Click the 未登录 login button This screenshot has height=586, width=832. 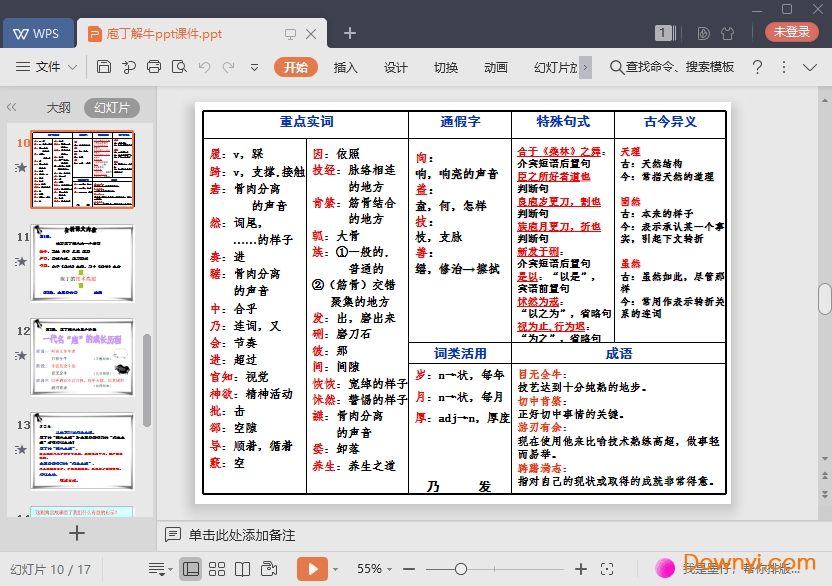(x=791, y=32)
